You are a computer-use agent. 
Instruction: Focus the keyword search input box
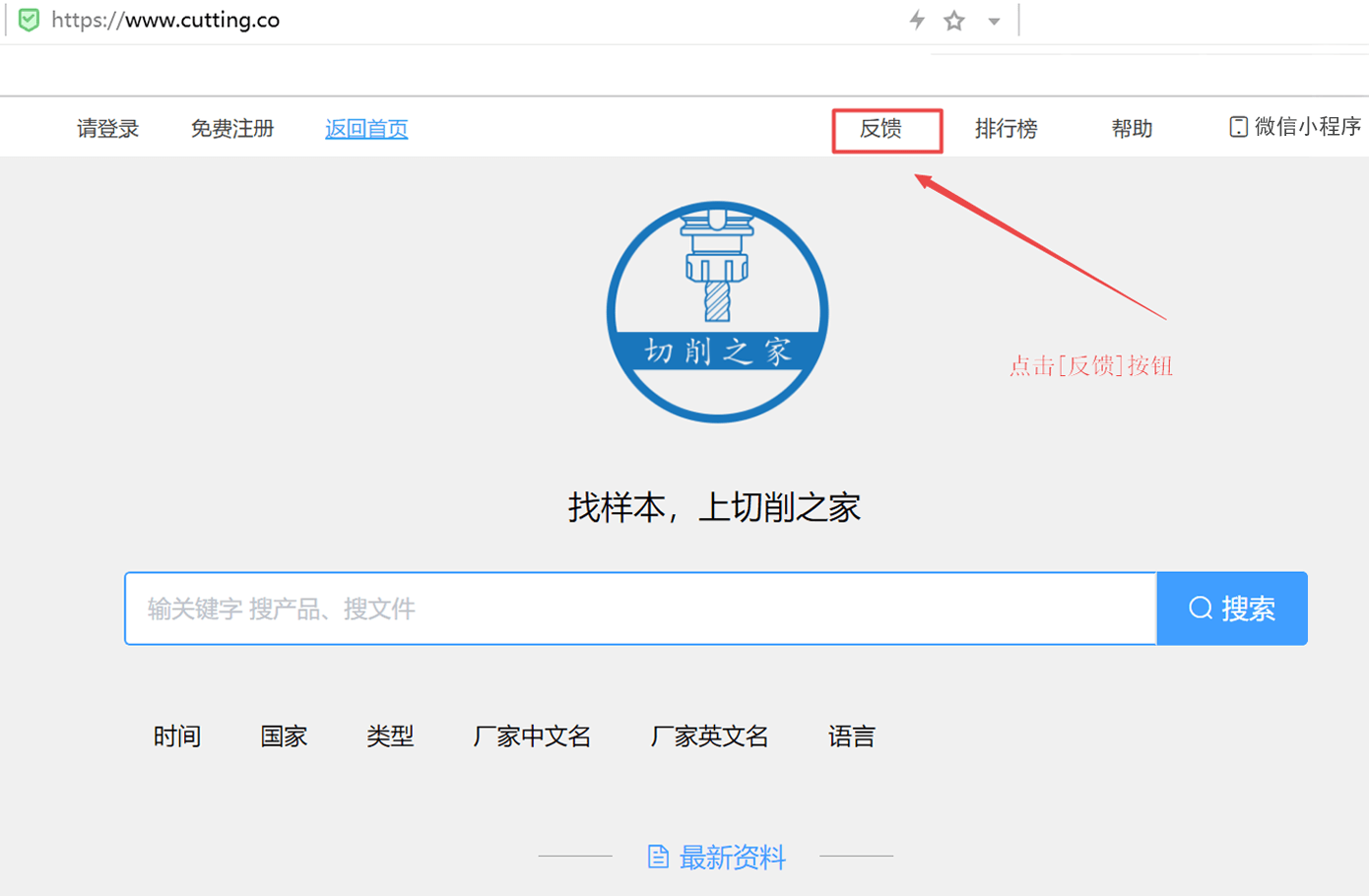coord(640,608)
